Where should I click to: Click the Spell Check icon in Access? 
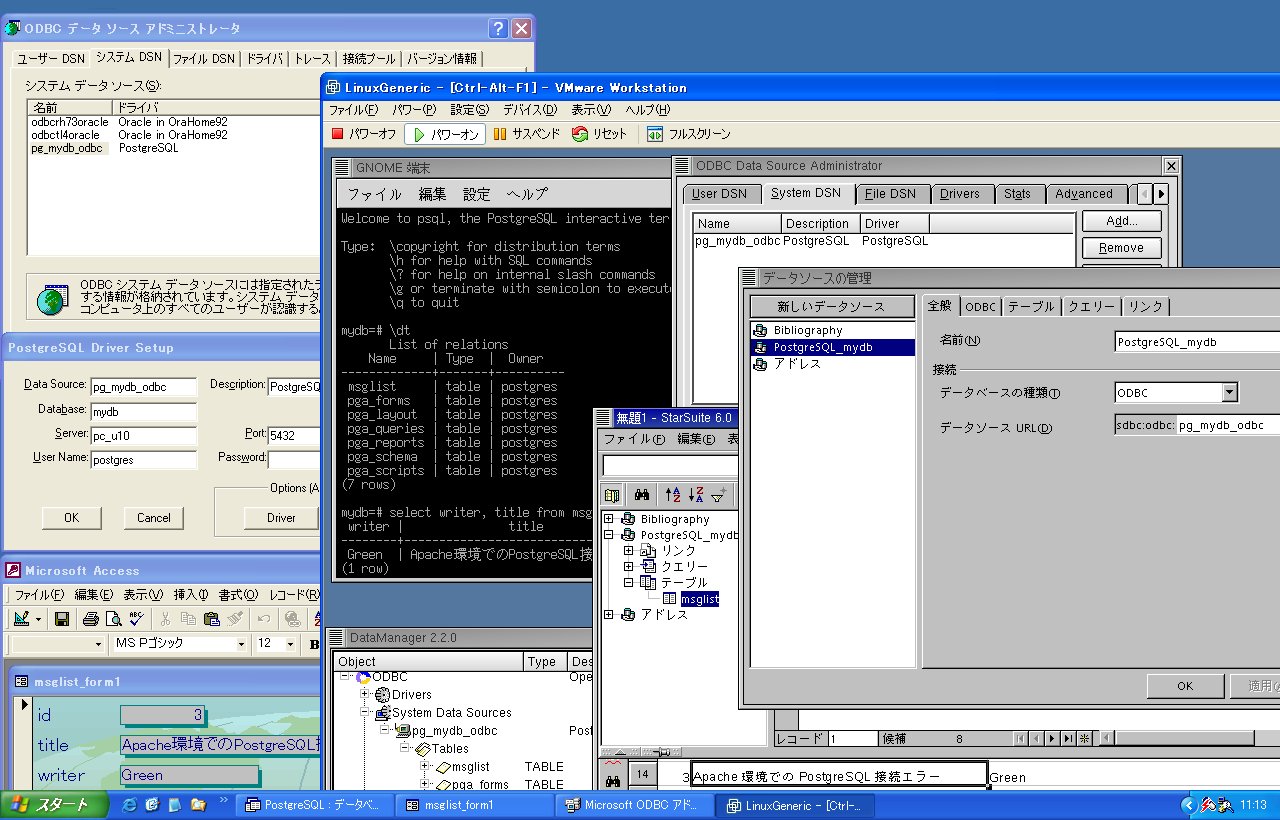(135, 619)
